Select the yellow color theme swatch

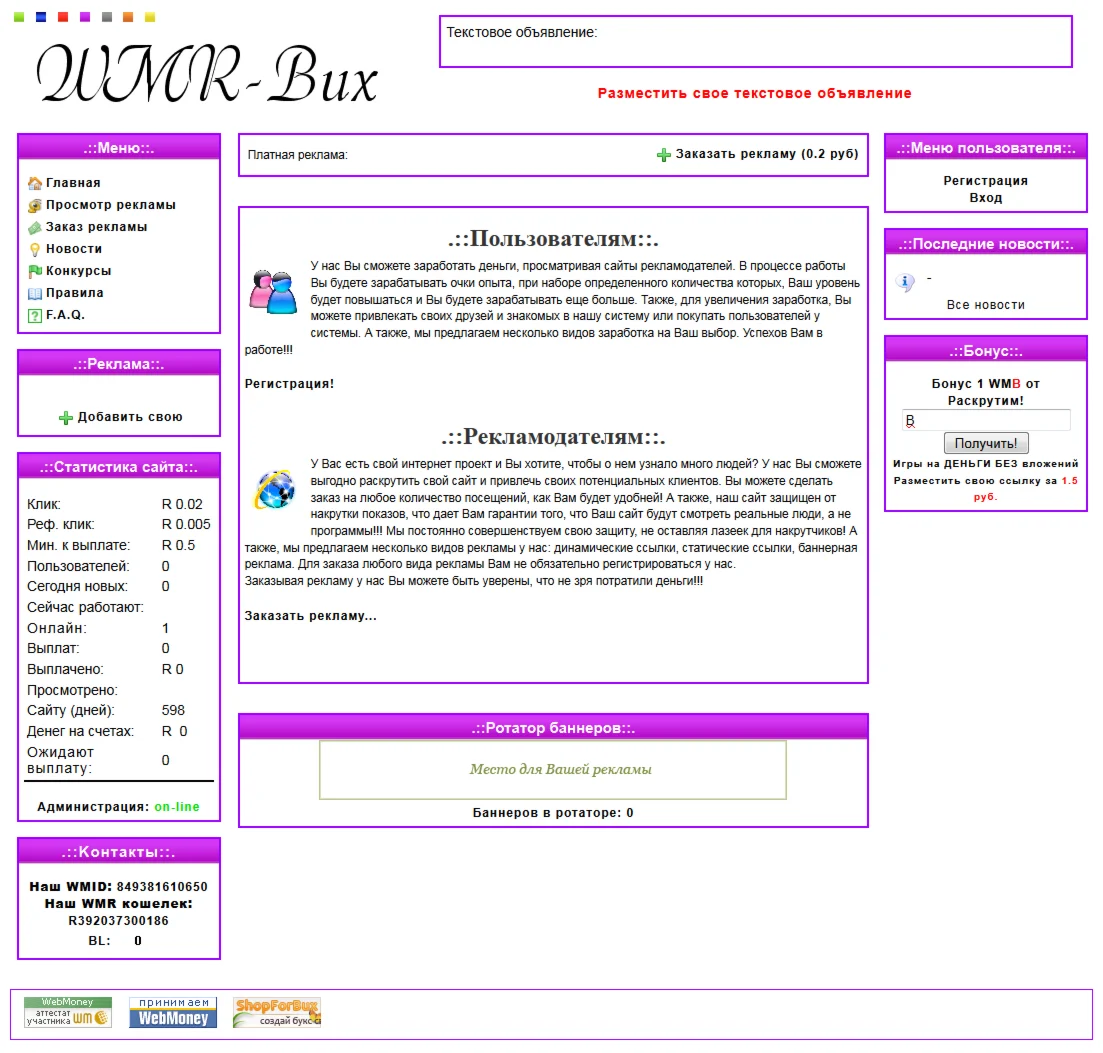point(150,17)
